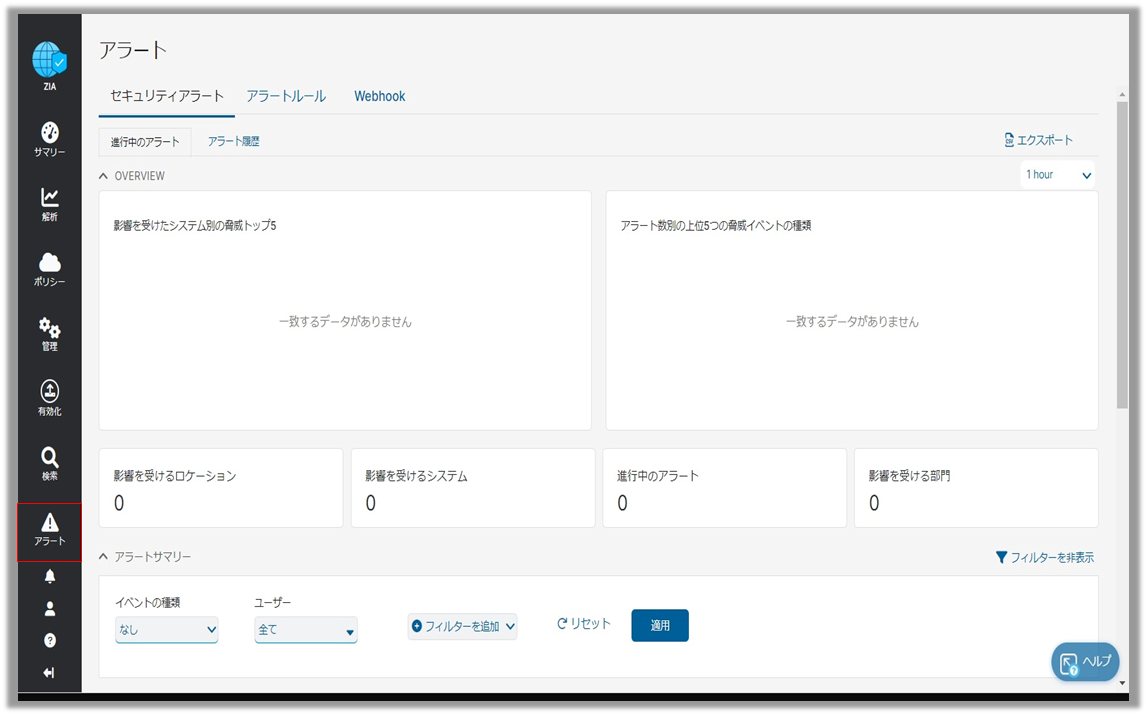Click the plus icon on フィルターを追加

[417, 626]
